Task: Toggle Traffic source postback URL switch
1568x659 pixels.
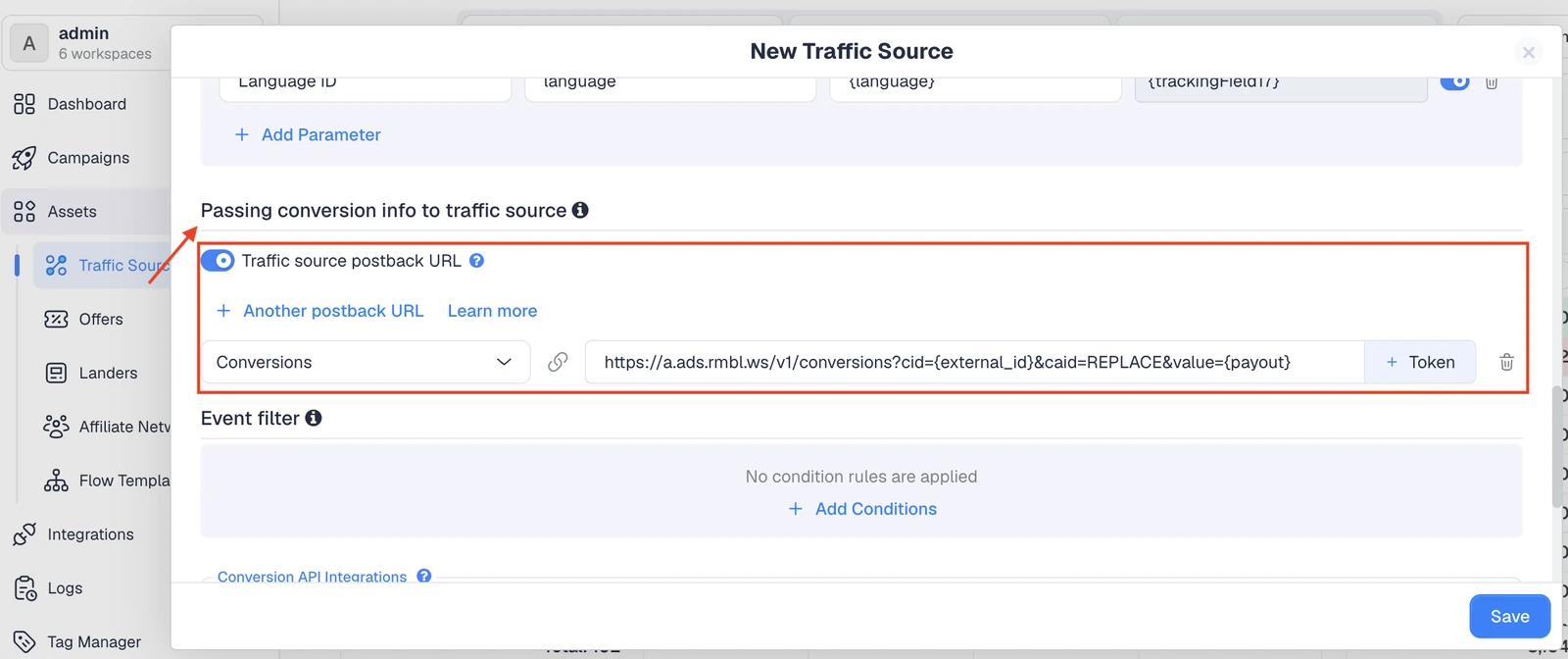Action: (218, 261)
